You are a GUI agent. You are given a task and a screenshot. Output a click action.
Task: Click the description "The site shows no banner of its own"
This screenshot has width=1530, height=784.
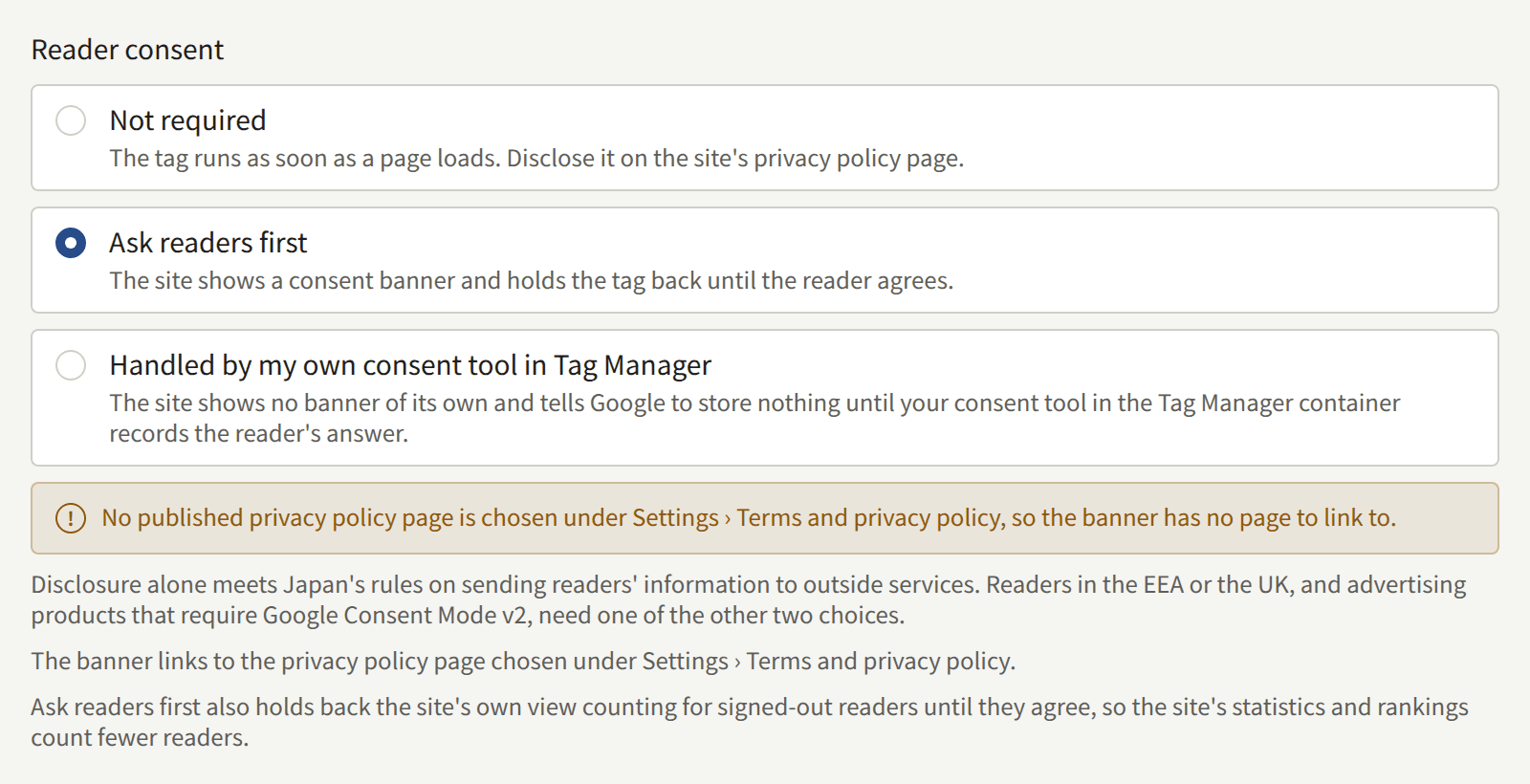point(754,419)
